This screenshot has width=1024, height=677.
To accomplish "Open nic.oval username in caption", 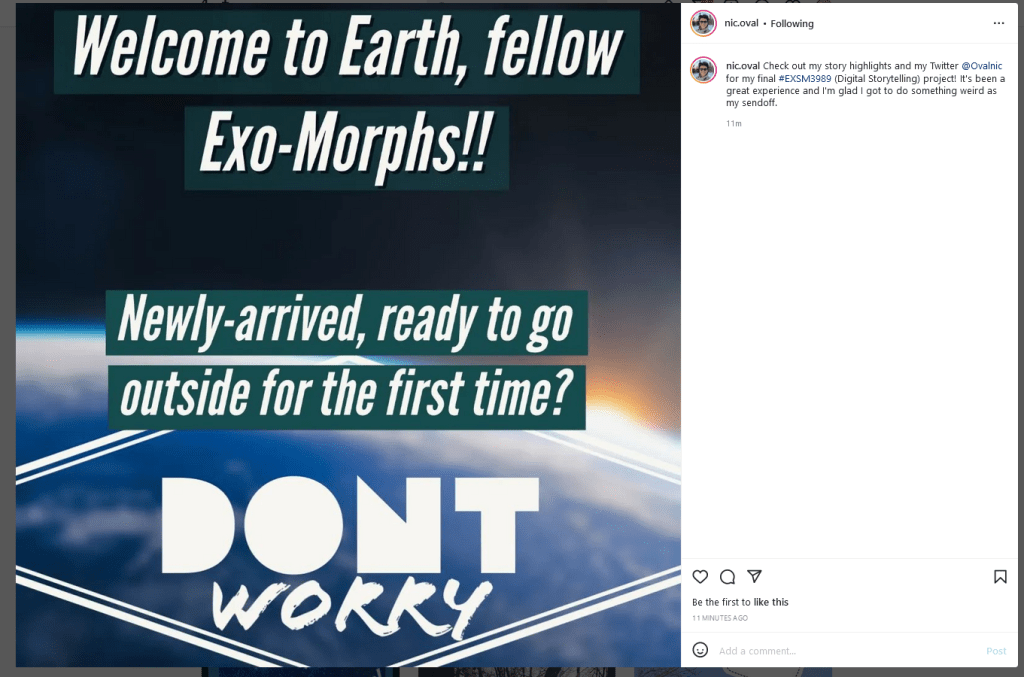I will [x=743, y=66].
